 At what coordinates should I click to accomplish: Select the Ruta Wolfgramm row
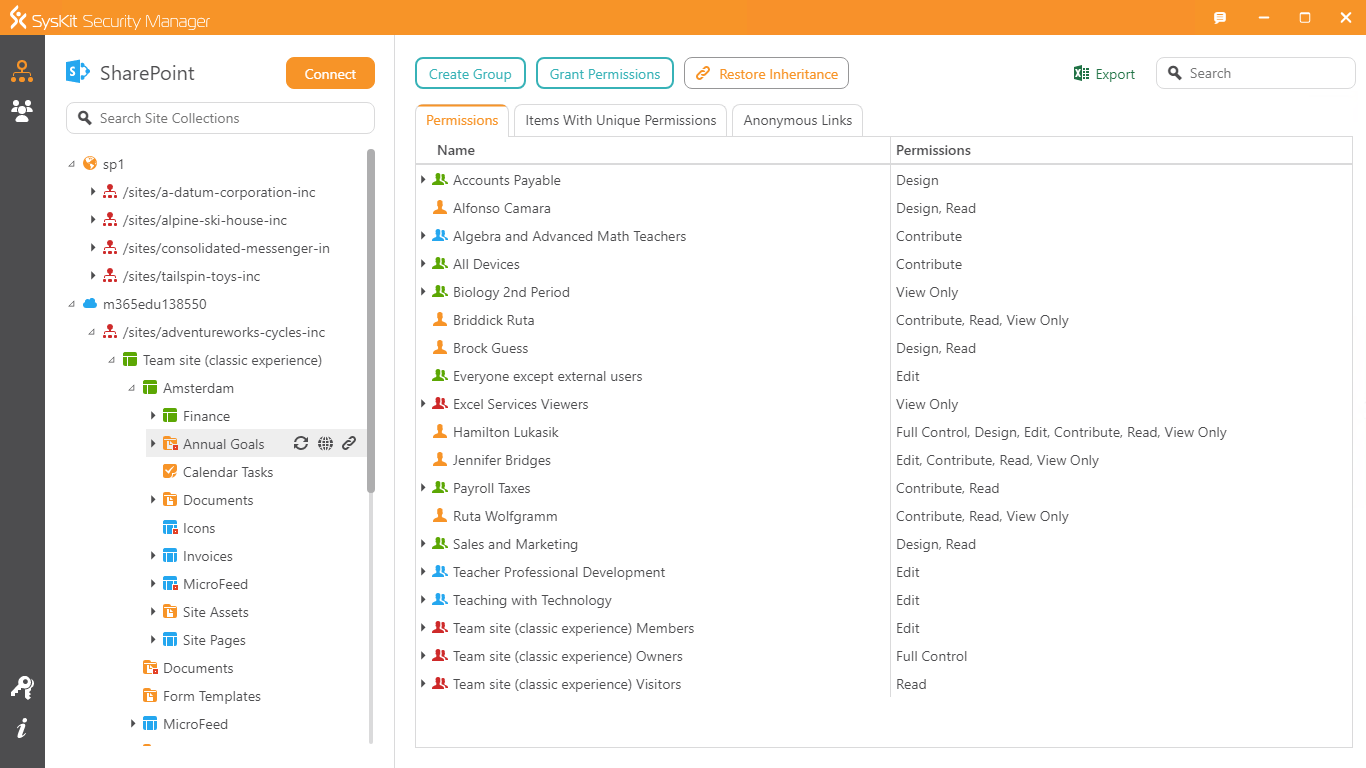pyautogui.click(x=884, y=516)
